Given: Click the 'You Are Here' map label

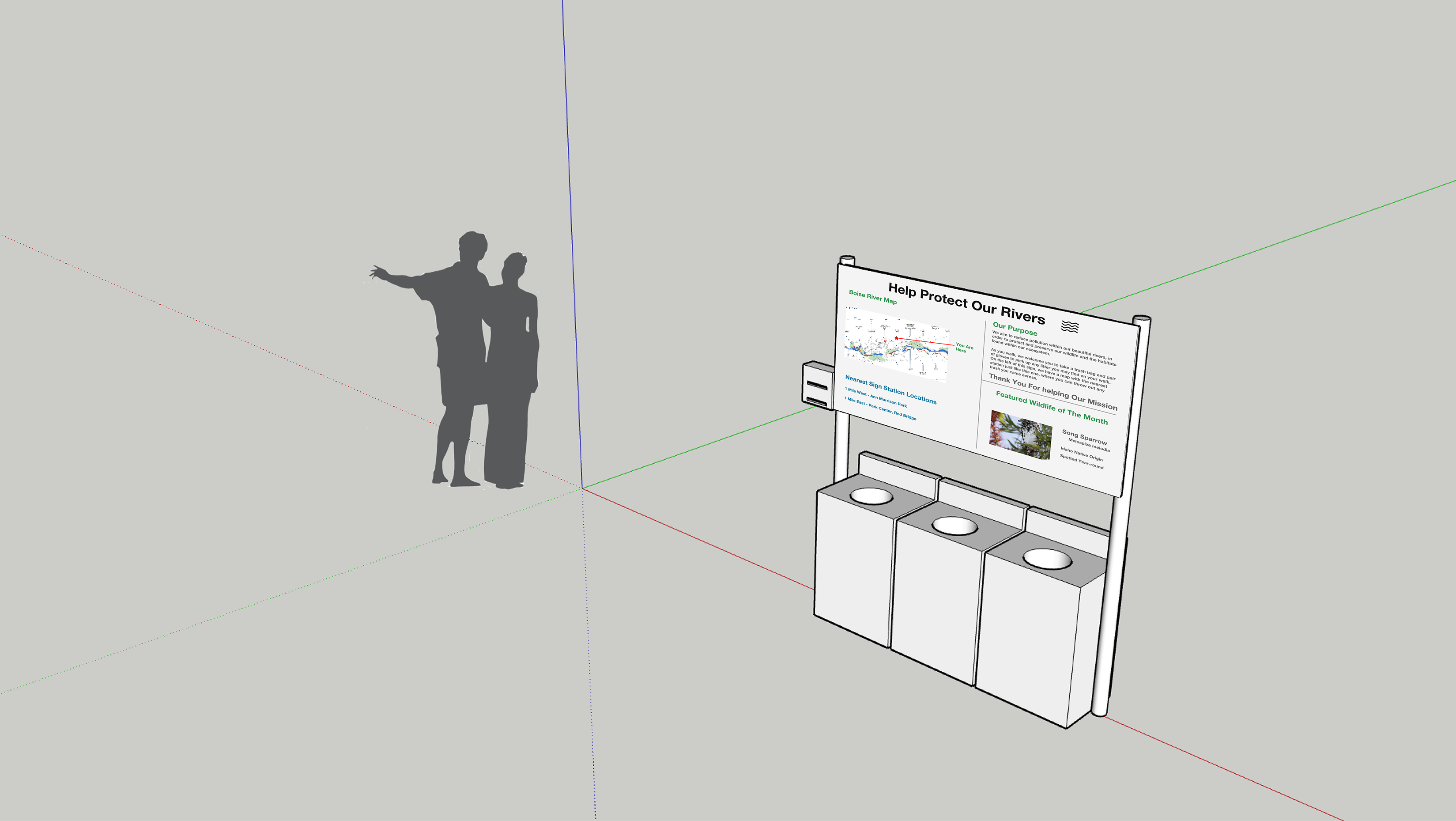Looking at the screenshot, I should [x=964, y=348].
